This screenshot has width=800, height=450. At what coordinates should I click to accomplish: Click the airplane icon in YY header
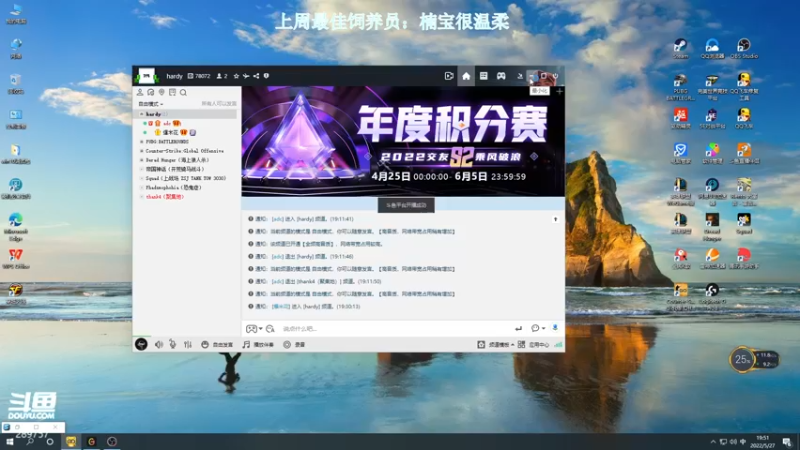(x=246, y=76)
